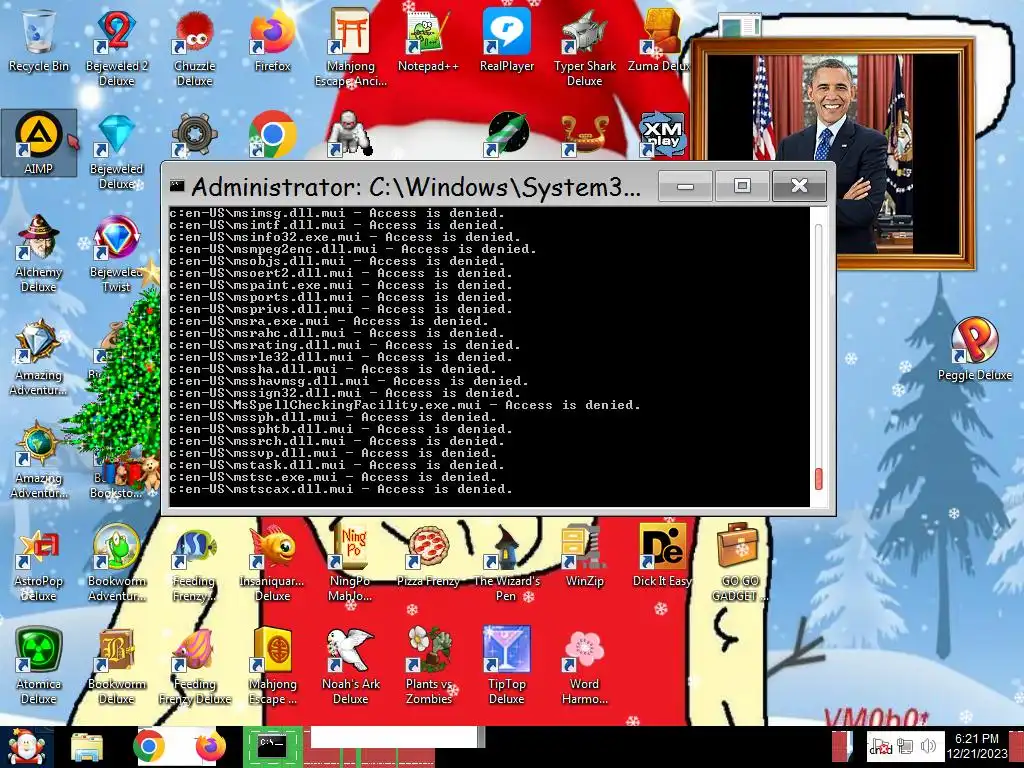Launch Notepad++ from the desktop
1024x768 pixels.
[x=428, y=42]
